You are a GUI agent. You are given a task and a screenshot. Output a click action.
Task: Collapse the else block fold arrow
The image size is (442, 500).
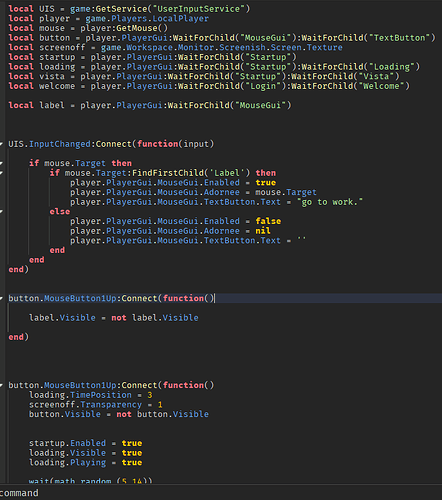click(1, 212)
